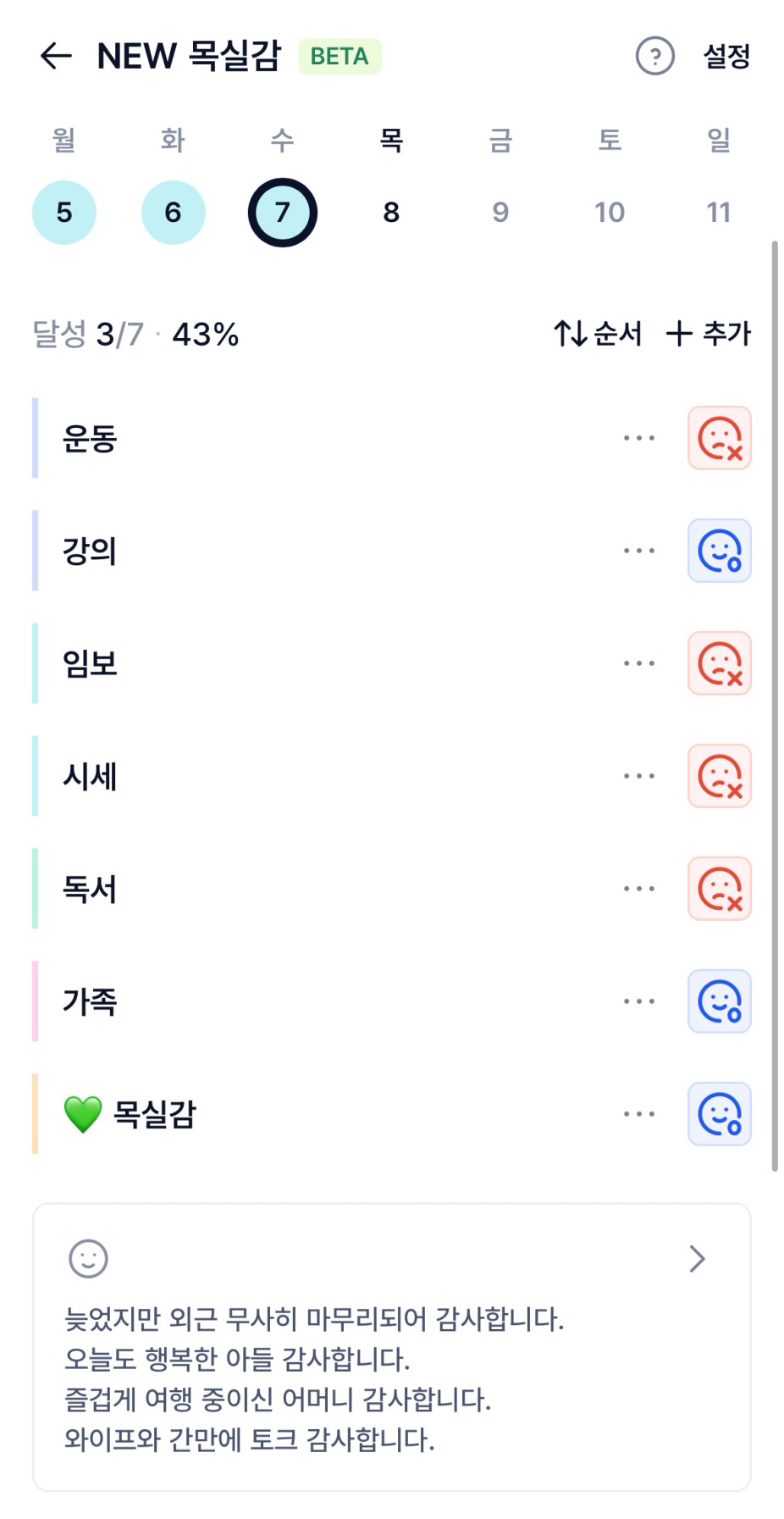Open 설정 settings

pyautogui.click(x=726, y=56)
